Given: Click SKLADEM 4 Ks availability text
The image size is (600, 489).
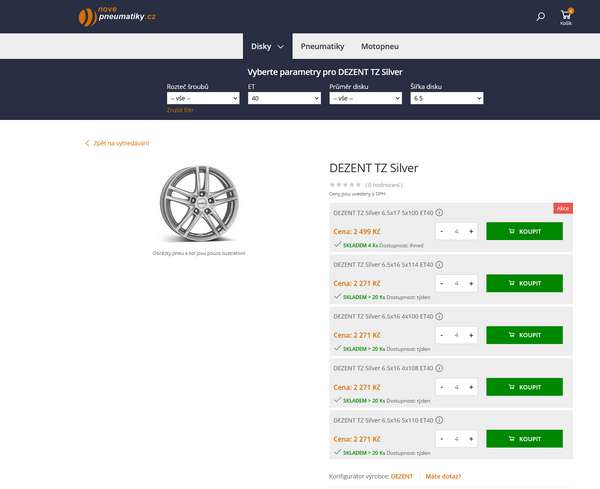Looking at the screenshot, I should 360,246.
